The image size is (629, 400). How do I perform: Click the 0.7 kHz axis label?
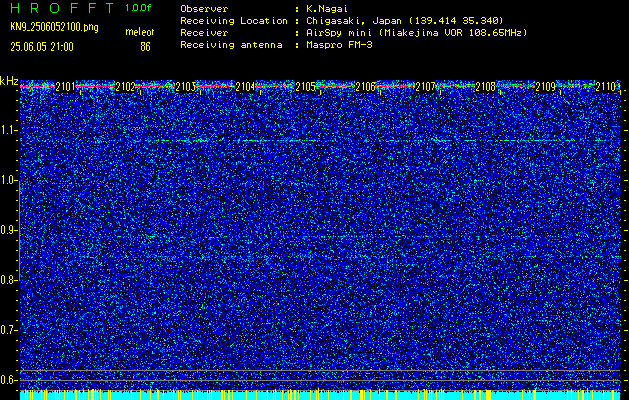click(x=8, y=330)
